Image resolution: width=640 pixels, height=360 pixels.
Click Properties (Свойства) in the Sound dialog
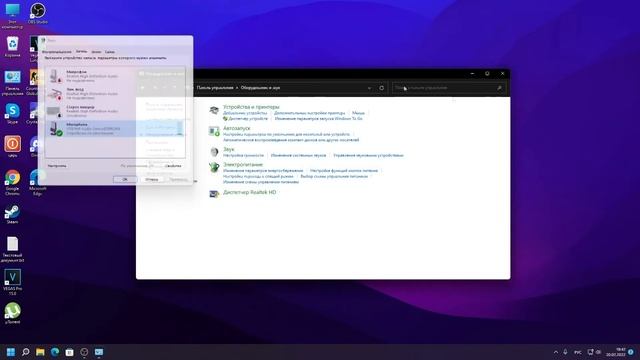pyautogui.click(x=173, y=166)
